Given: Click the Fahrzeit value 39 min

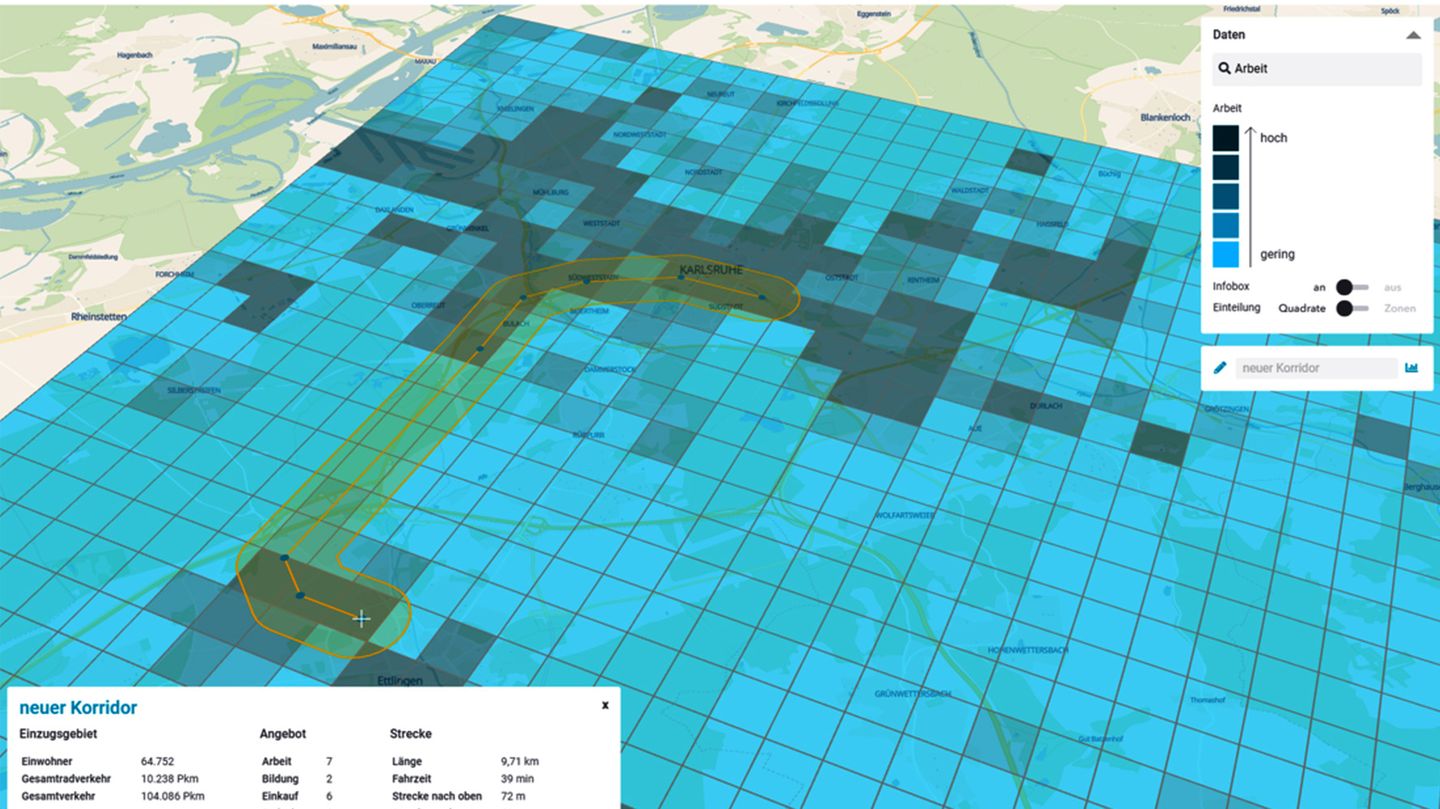Looking at the screenshot, I should pos(517,778).
